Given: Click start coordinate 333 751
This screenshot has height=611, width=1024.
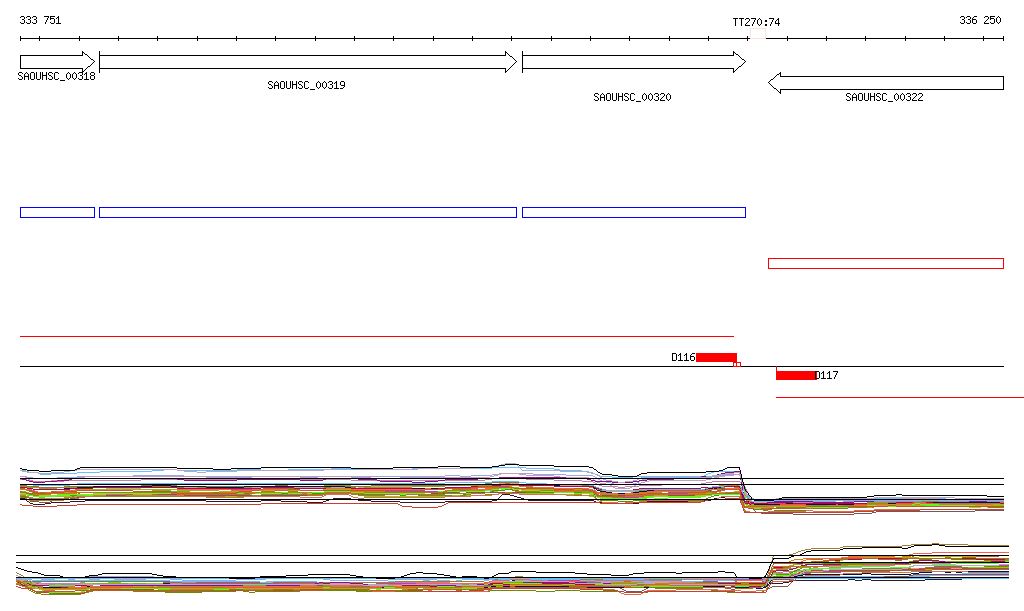Looking at the screenshot, I should tap(40, 20).
